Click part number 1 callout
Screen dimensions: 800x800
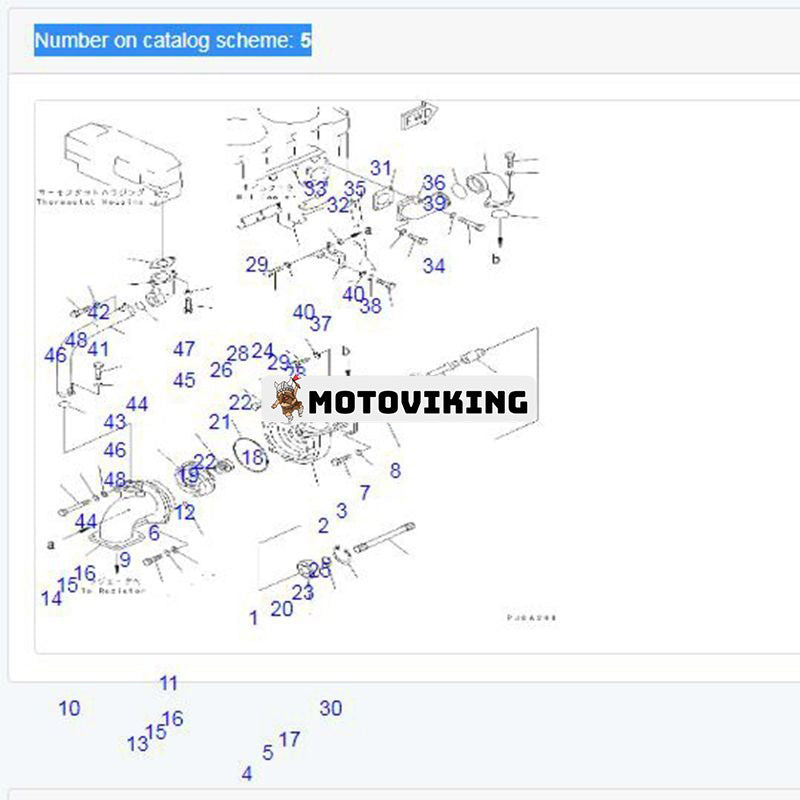tap(253, 618)
